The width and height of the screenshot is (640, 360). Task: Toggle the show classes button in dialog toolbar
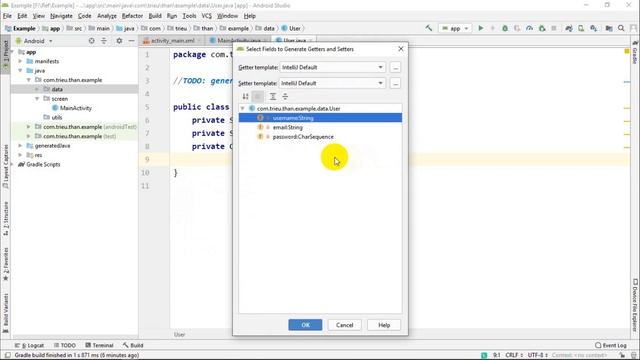[258, 96]
